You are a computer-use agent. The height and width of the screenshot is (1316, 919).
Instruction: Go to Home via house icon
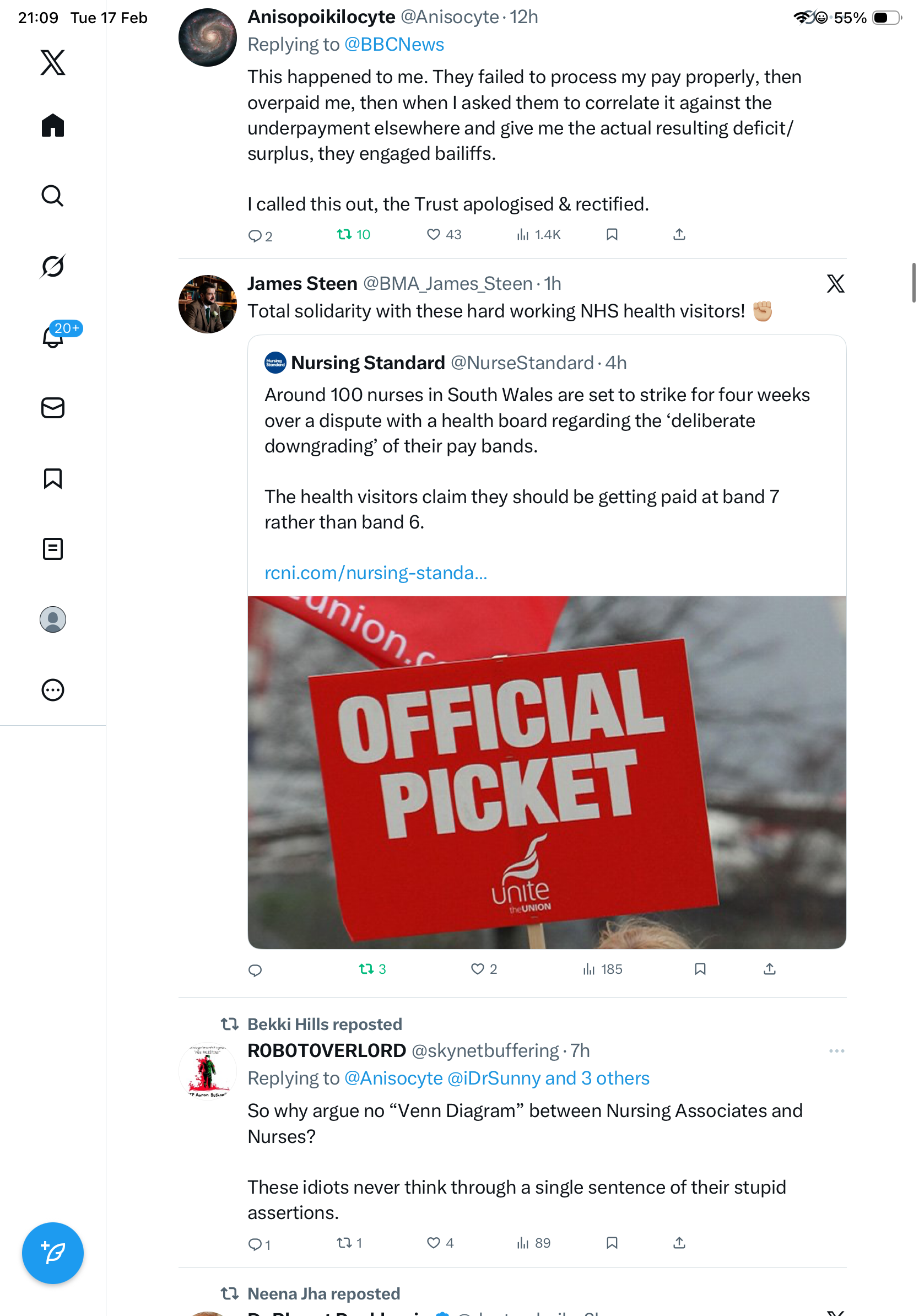point(53,126)
